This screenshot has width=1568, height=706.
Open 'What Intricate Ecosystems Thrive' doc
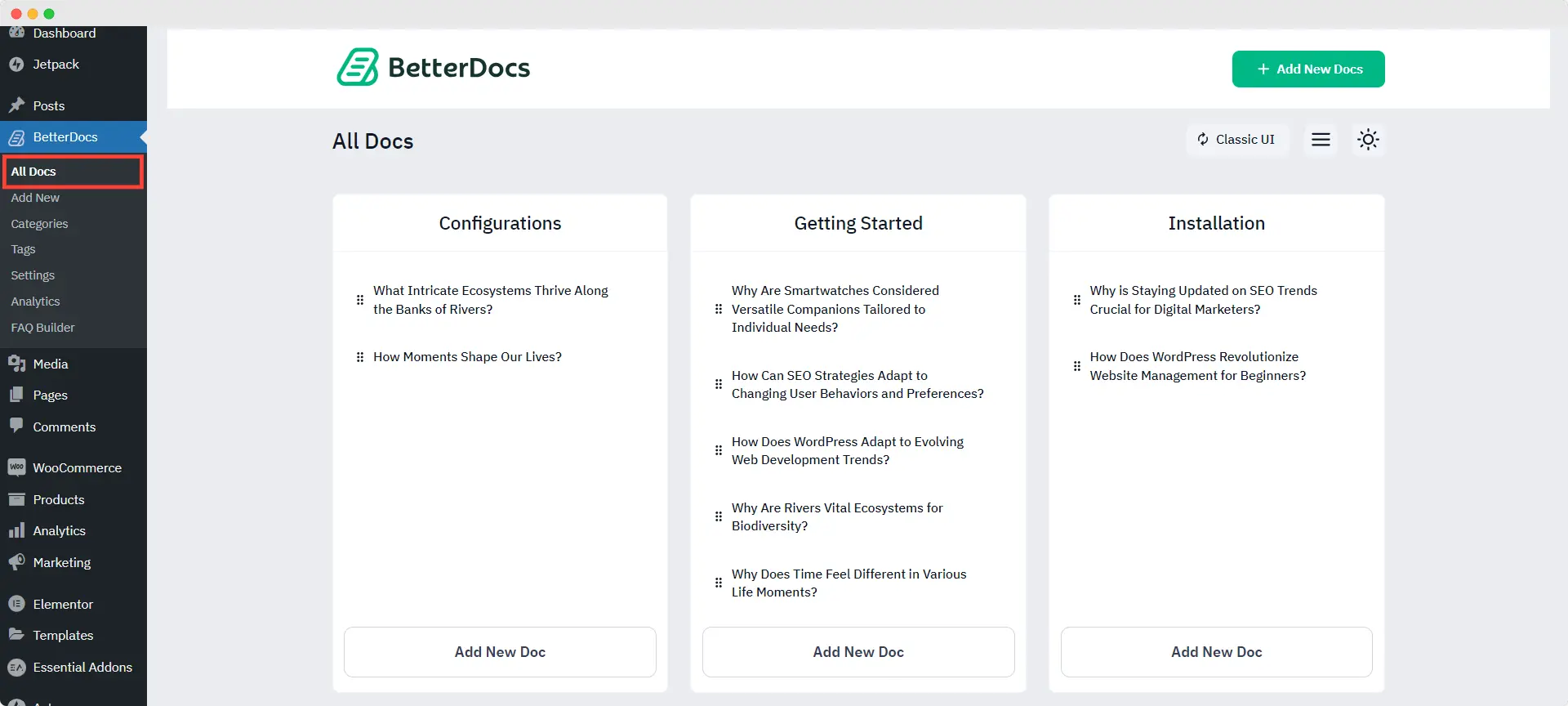(491, 300)
